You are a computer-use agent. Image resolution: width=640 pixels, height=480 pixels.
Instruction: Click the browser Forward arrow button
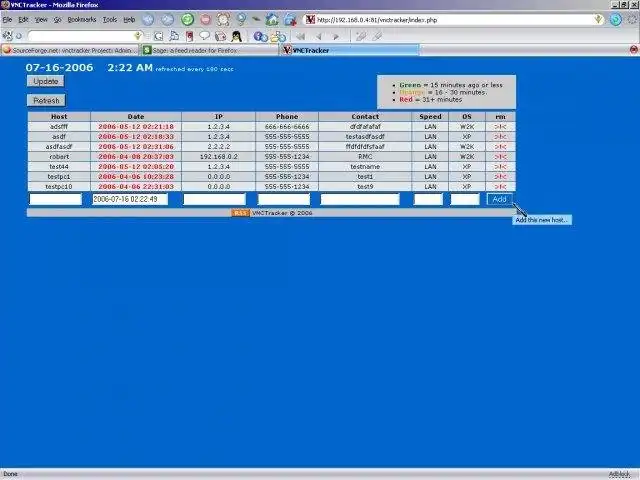click(167, 19)
